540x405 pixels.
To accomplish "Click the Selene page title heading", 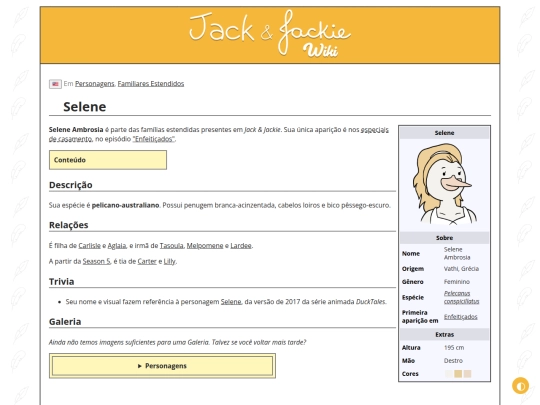I will click(x=85, y=107).
